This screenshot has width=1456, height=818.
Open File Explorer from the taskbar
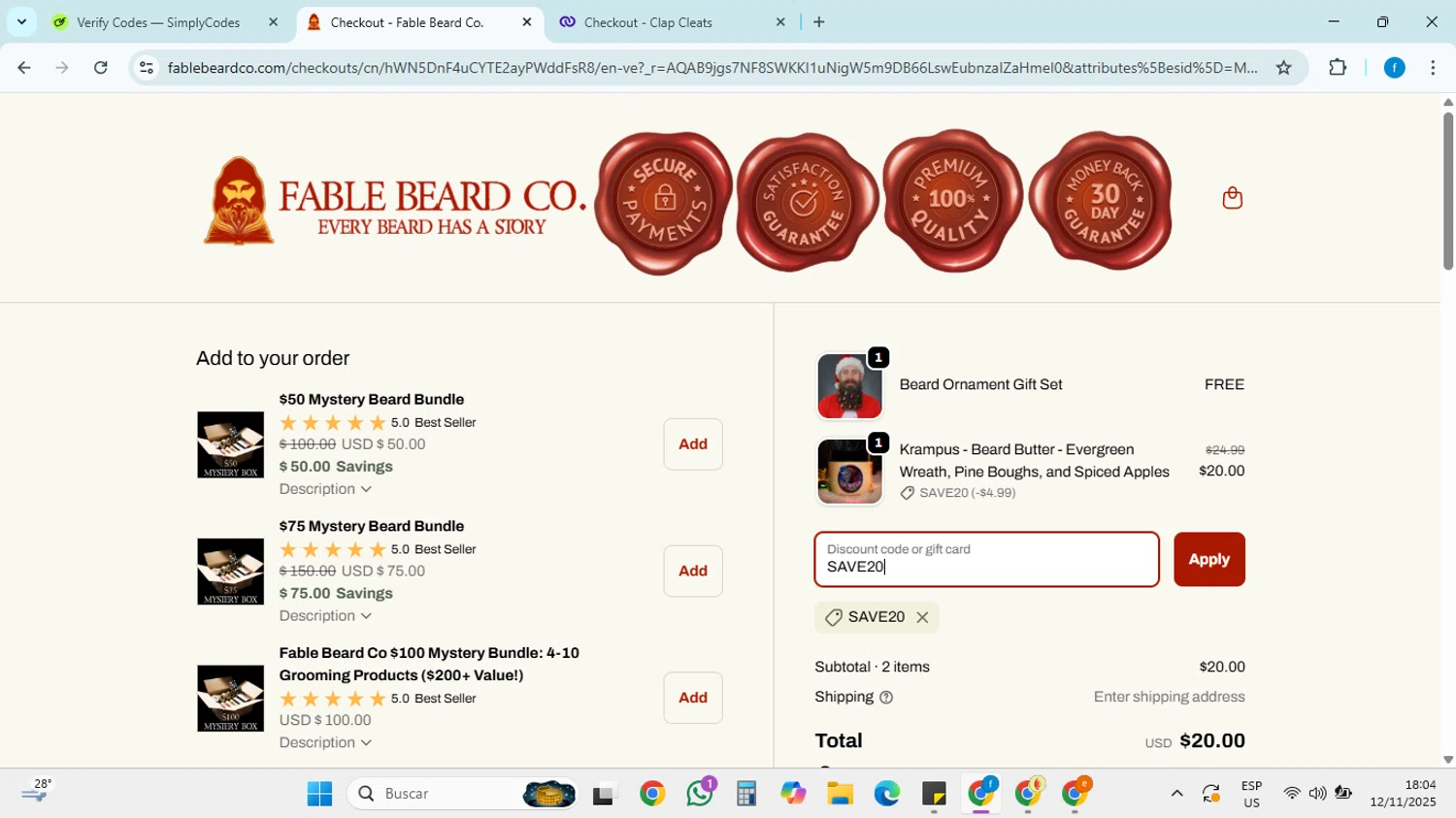(x=840, y=794)
